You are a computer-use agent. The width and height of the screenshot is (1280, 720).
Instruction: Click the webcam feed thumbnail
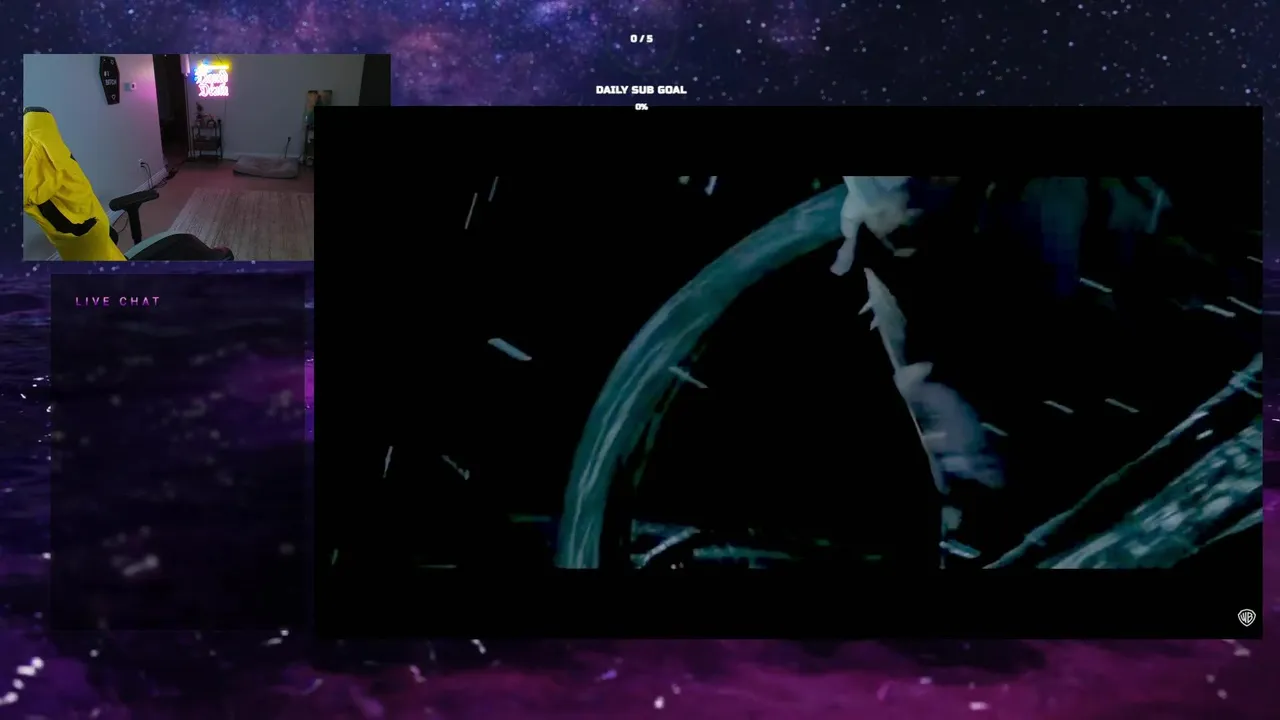point(206,157)
